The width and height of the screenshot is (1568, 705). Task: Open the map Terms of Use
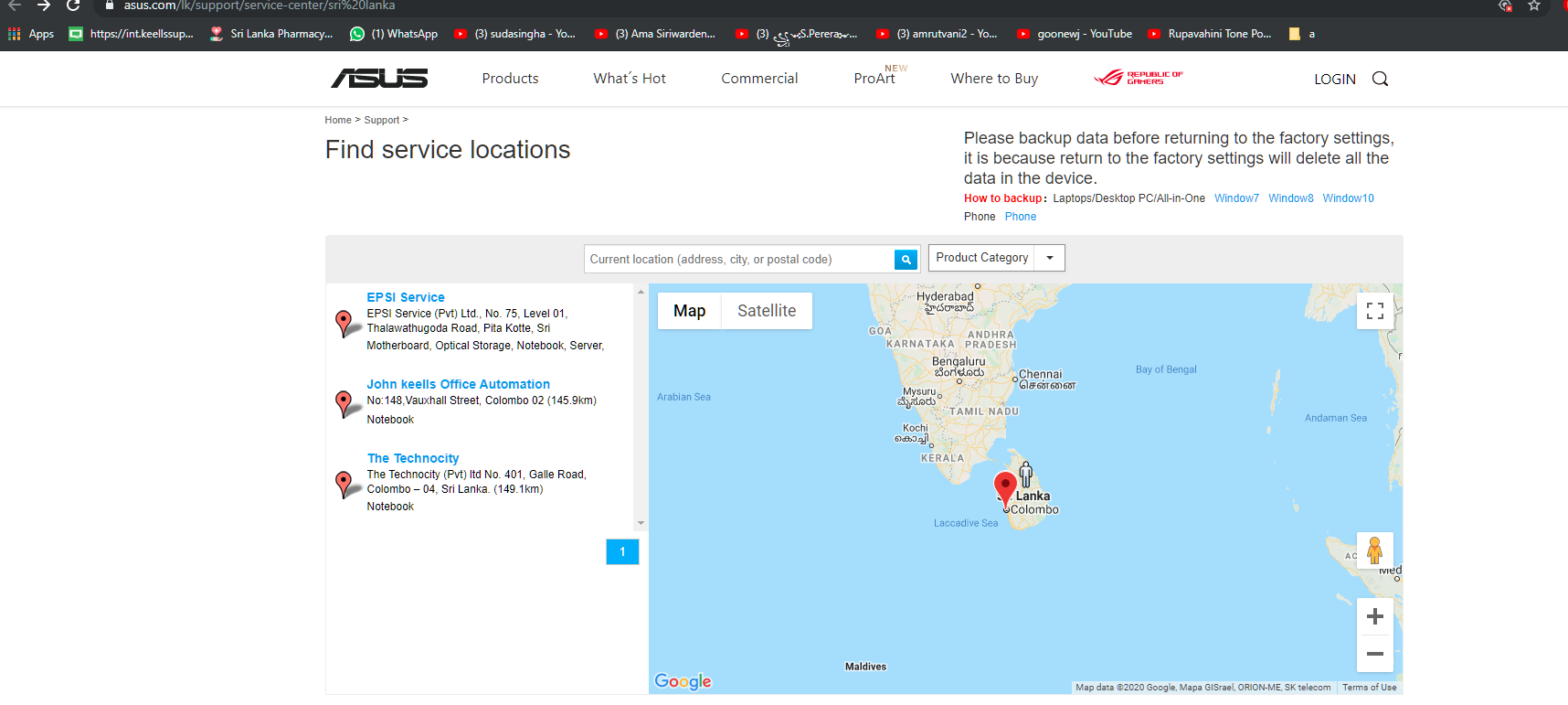click(1369, 688)
